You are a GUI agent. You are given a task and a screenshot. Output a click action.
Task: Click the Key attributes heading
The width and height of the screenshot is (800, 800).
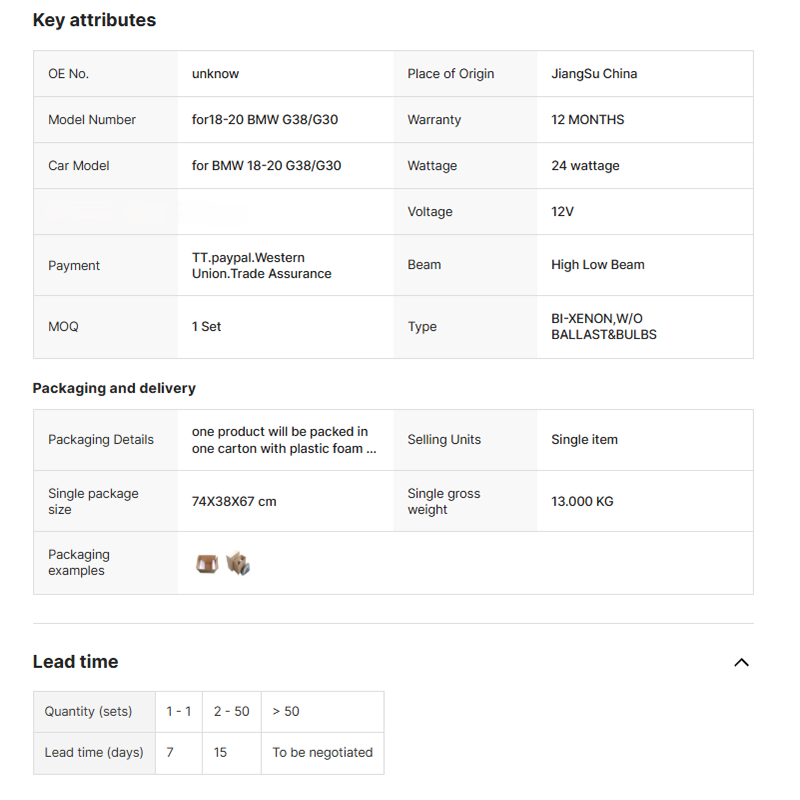pyautogui.click(x=94, y=20)
